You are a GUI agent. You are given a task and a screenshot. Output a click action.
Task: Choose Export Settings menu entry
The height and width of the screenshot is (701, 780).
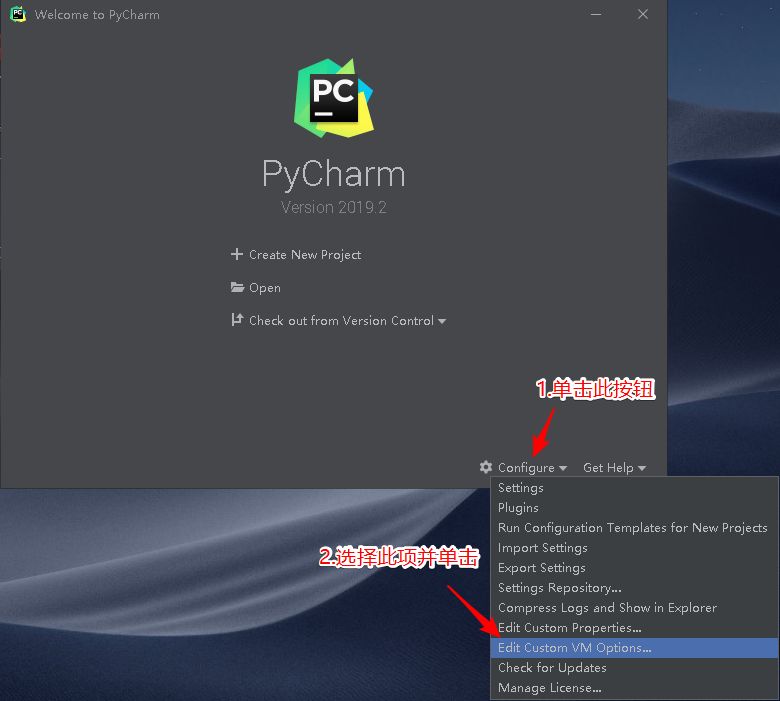coord(634,568)
